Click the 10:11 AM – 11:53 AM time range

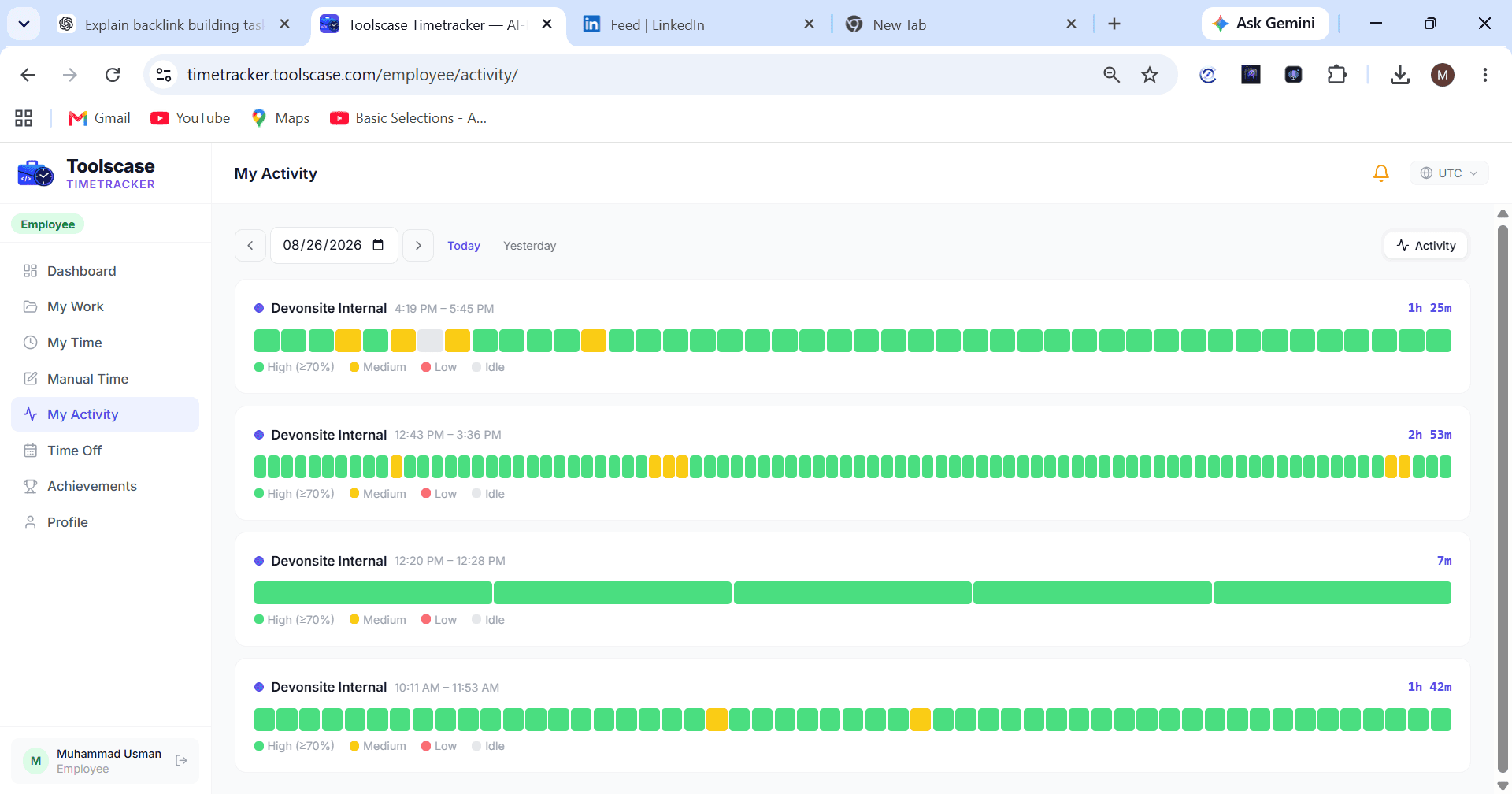[x=447, y=688]
